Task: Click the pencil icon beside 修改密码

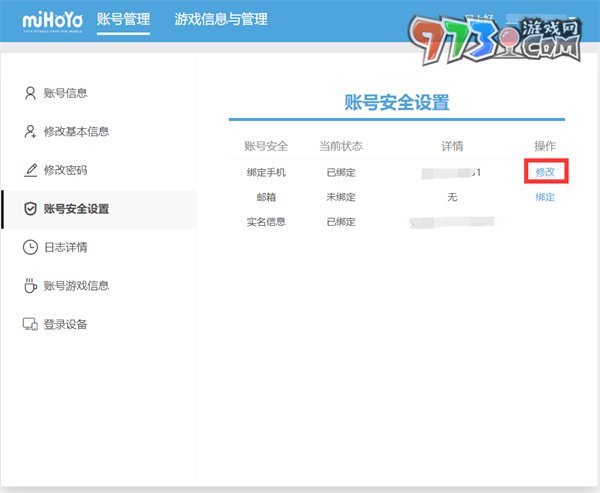Action: [x=30, y=170]
